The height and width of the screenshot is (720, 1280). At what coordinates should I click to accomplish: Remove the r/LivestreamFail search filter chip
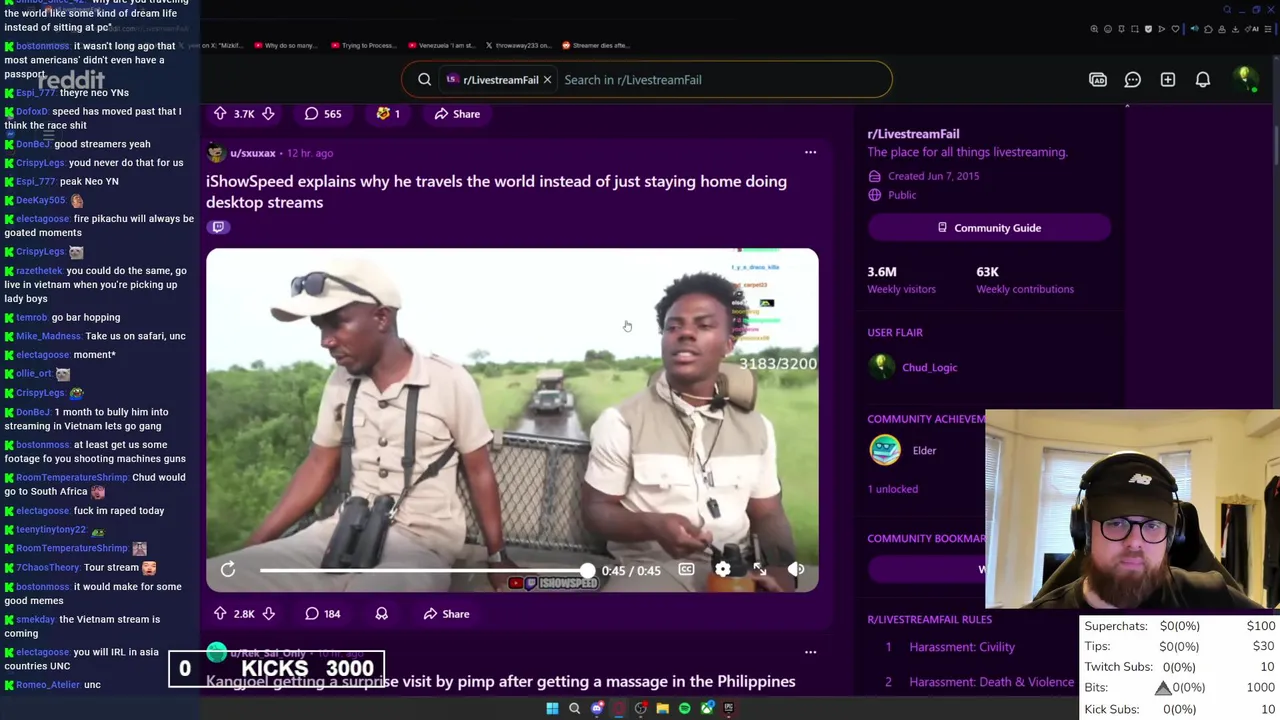pyautogui.click(x=547, y=80)
